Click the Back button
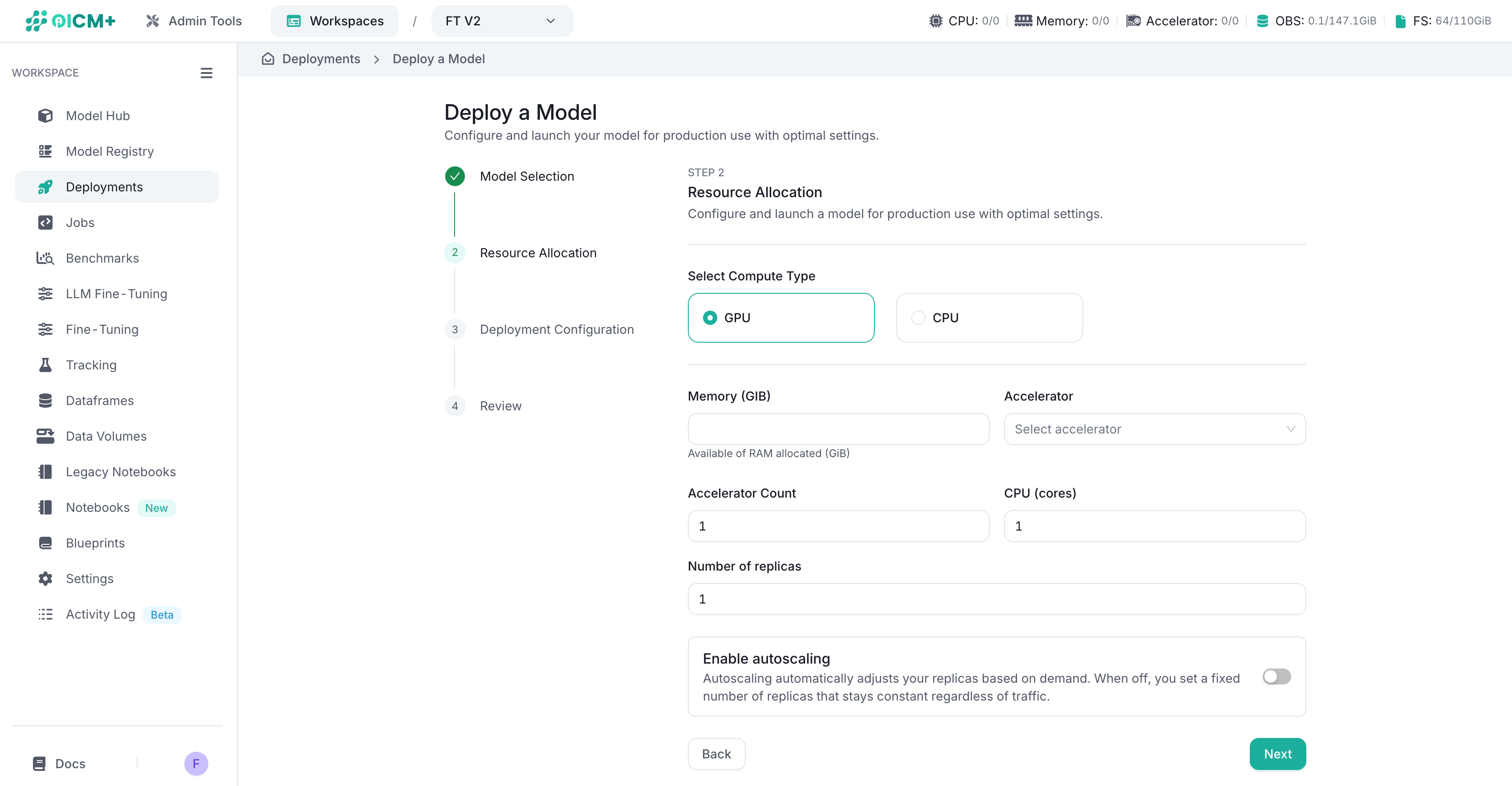Screen dimensions: 1512x786 716,754
